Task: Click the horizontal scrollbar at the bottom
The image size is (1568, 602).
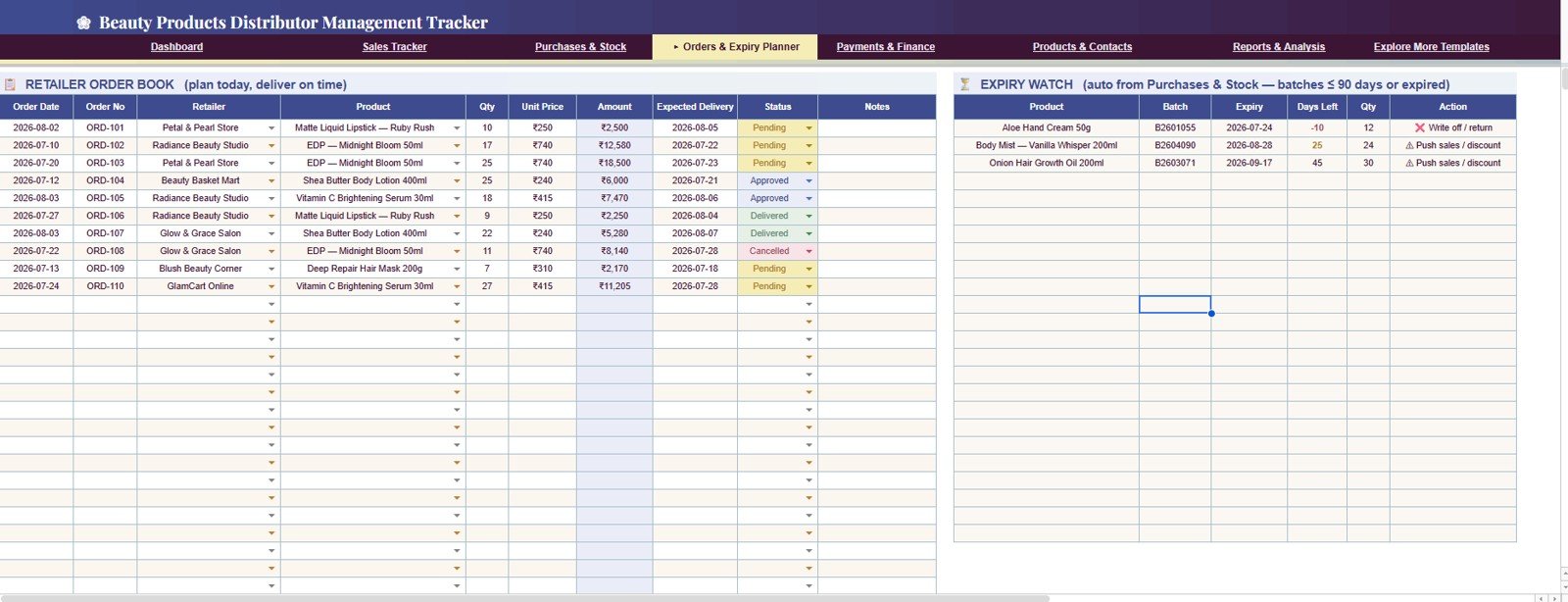Action: tap(524, 598)
